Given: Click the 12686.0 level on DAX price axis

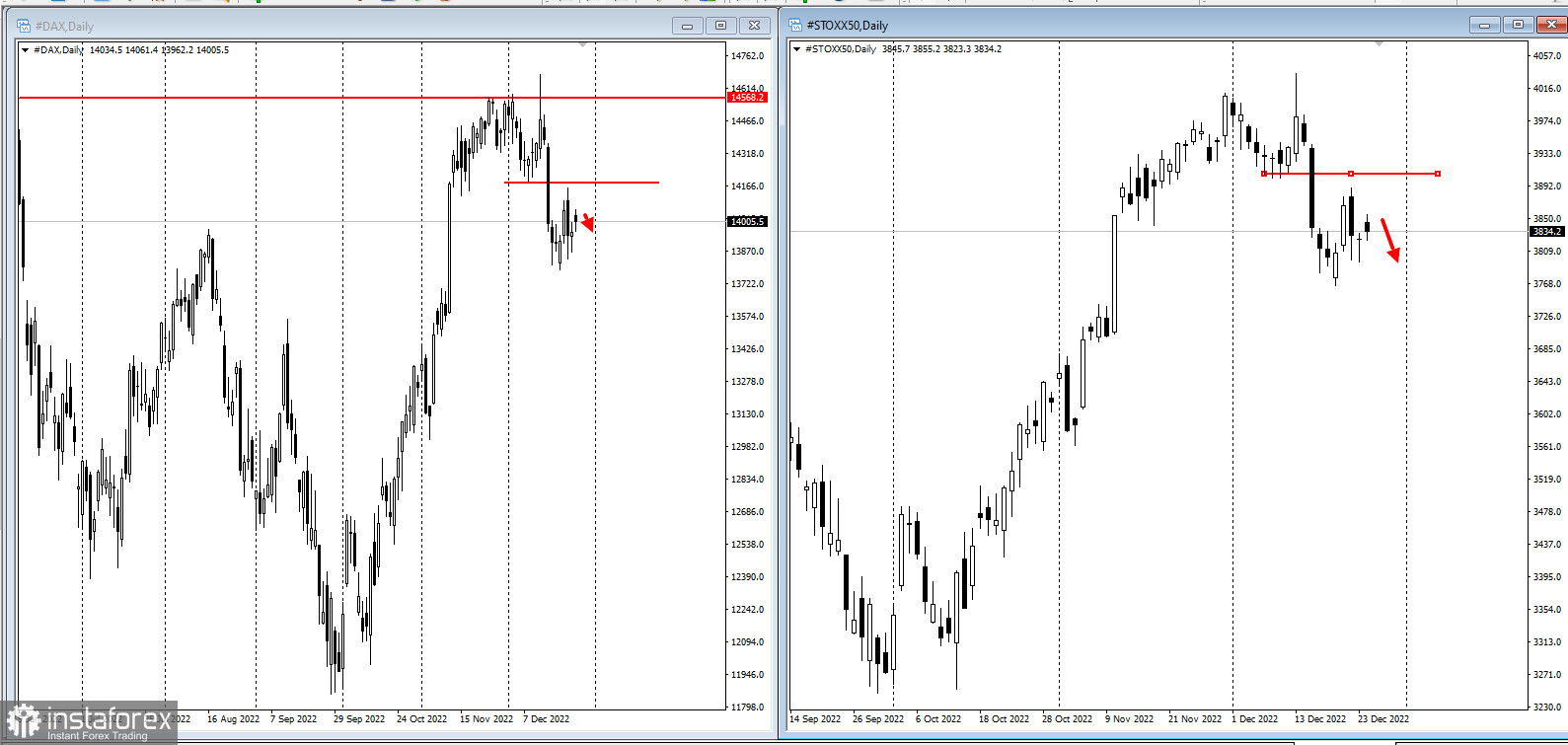Looking at the screenshot, I should click(x=747, y=512).
